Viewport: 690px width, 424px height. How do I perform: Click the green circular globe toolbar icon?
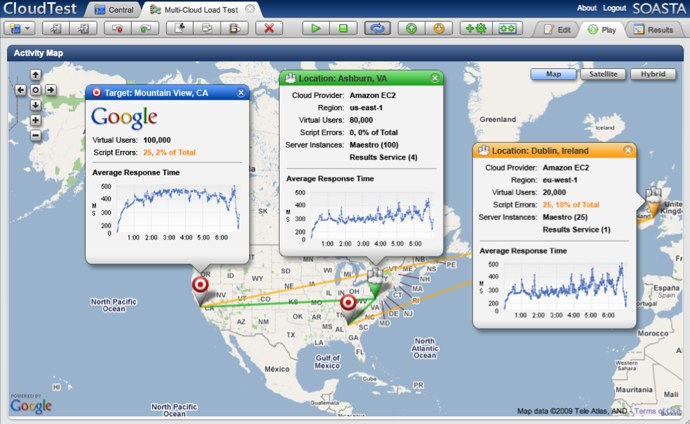[x=411, y=29]
